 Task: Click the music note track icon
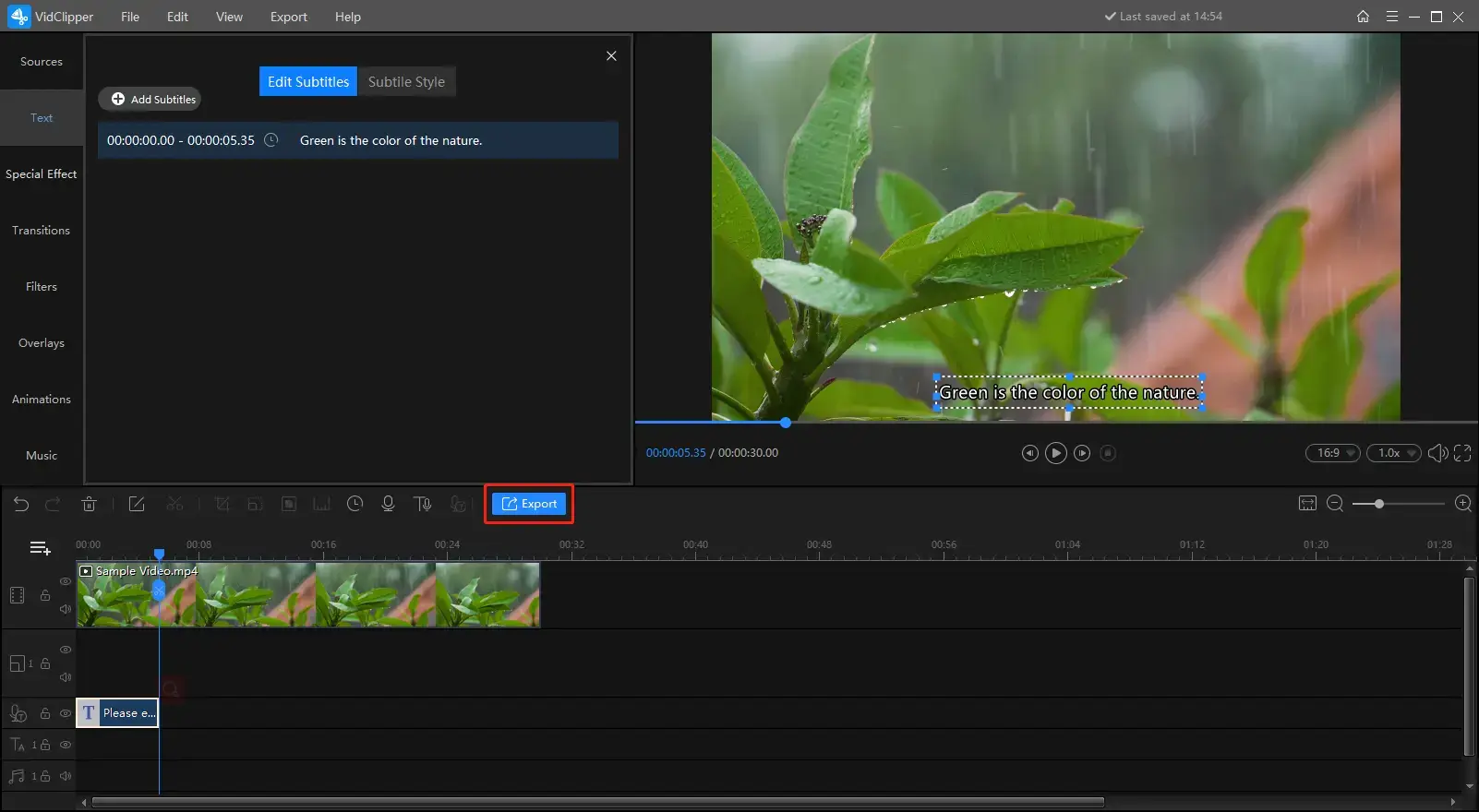coord(17,776)
